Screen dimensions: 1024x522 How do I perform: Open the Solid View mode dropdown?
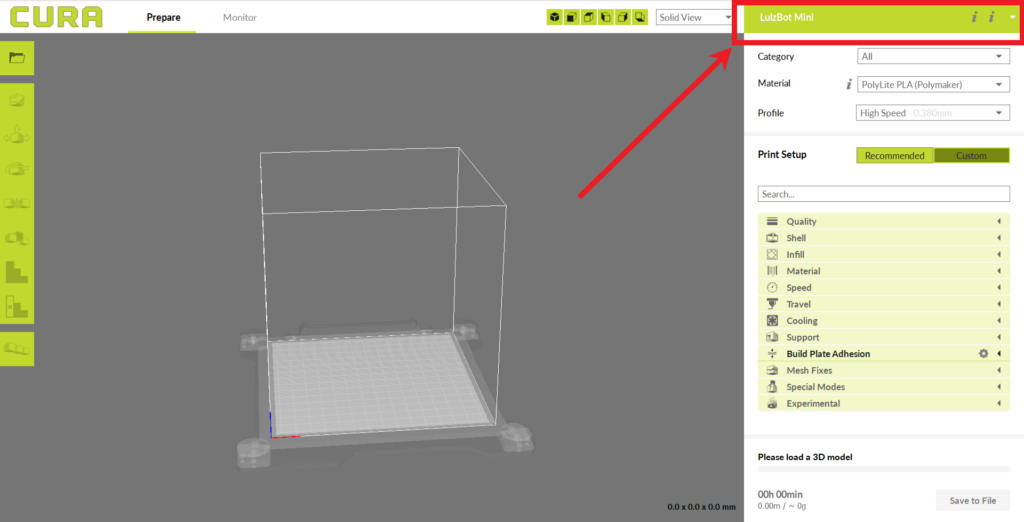(694, 18)
